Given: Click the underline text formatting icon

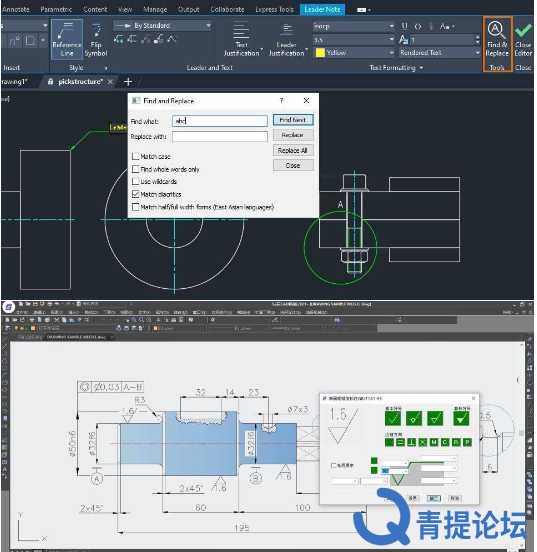Looking at the screenshot, I should click(404, 26).
